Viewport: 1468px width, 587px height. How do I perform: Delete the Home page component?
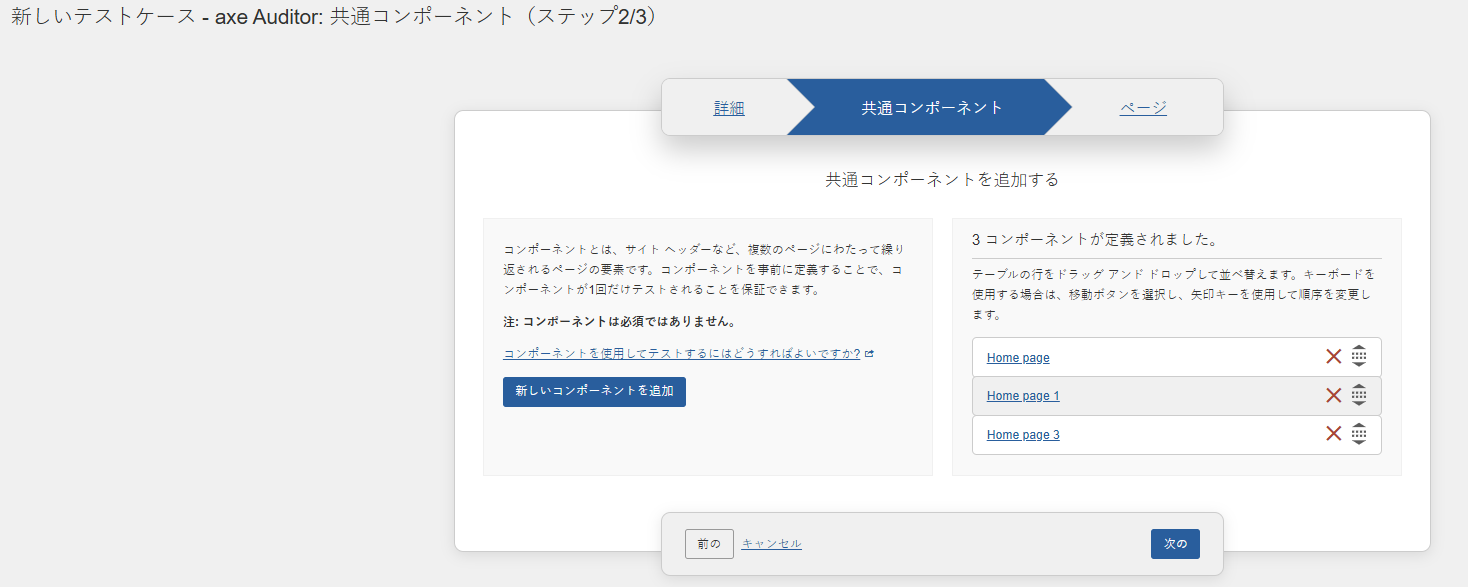tap(1333, 357)
